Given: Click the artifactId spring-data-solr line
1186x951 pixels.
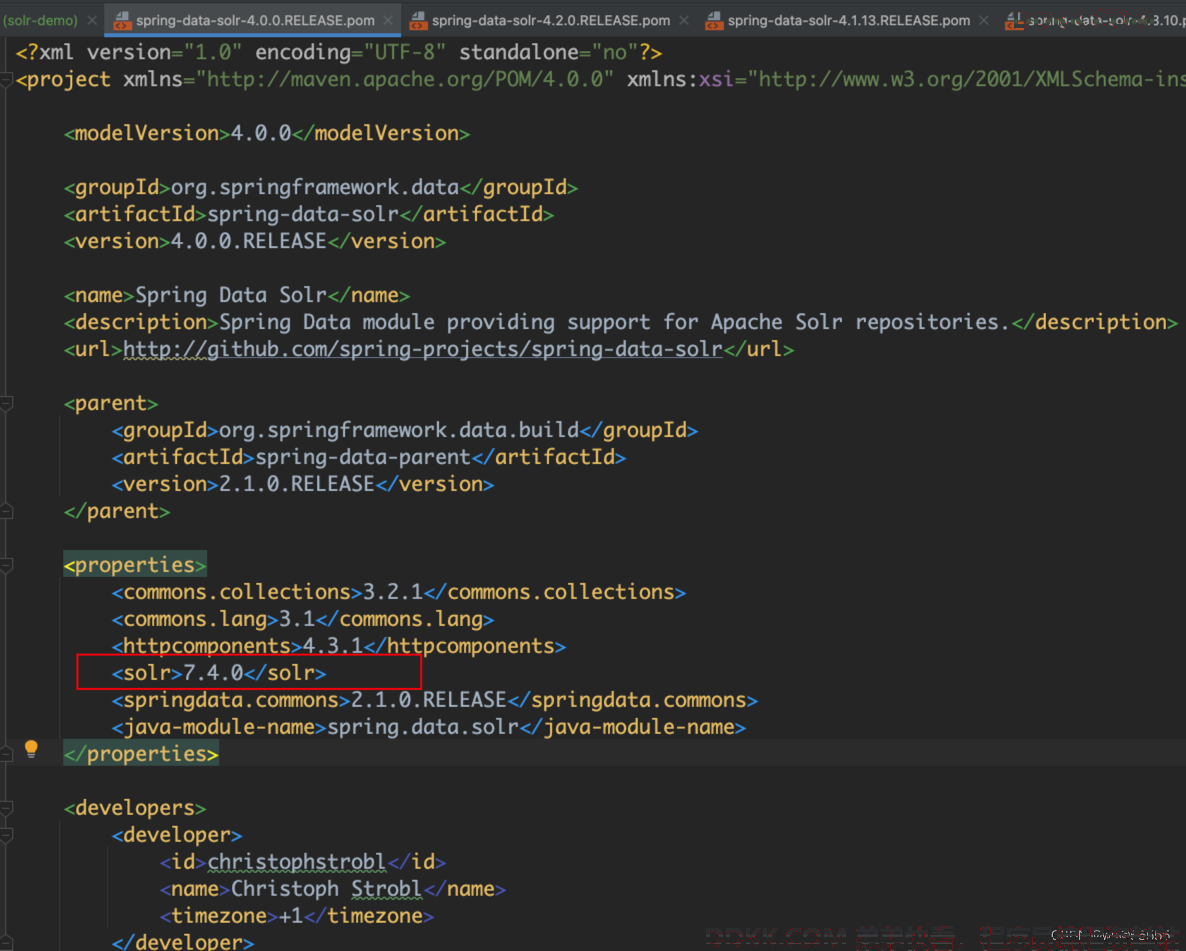Looking at the screenshot, I should (x=309, y=215).
